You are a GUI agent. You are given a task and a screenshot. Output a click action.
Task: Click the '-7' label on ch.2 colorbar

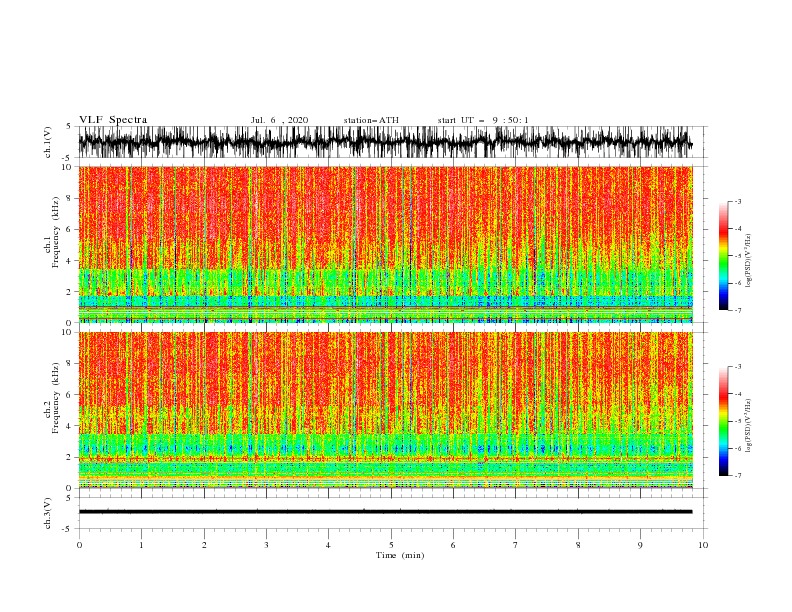[x=737, y=475]
